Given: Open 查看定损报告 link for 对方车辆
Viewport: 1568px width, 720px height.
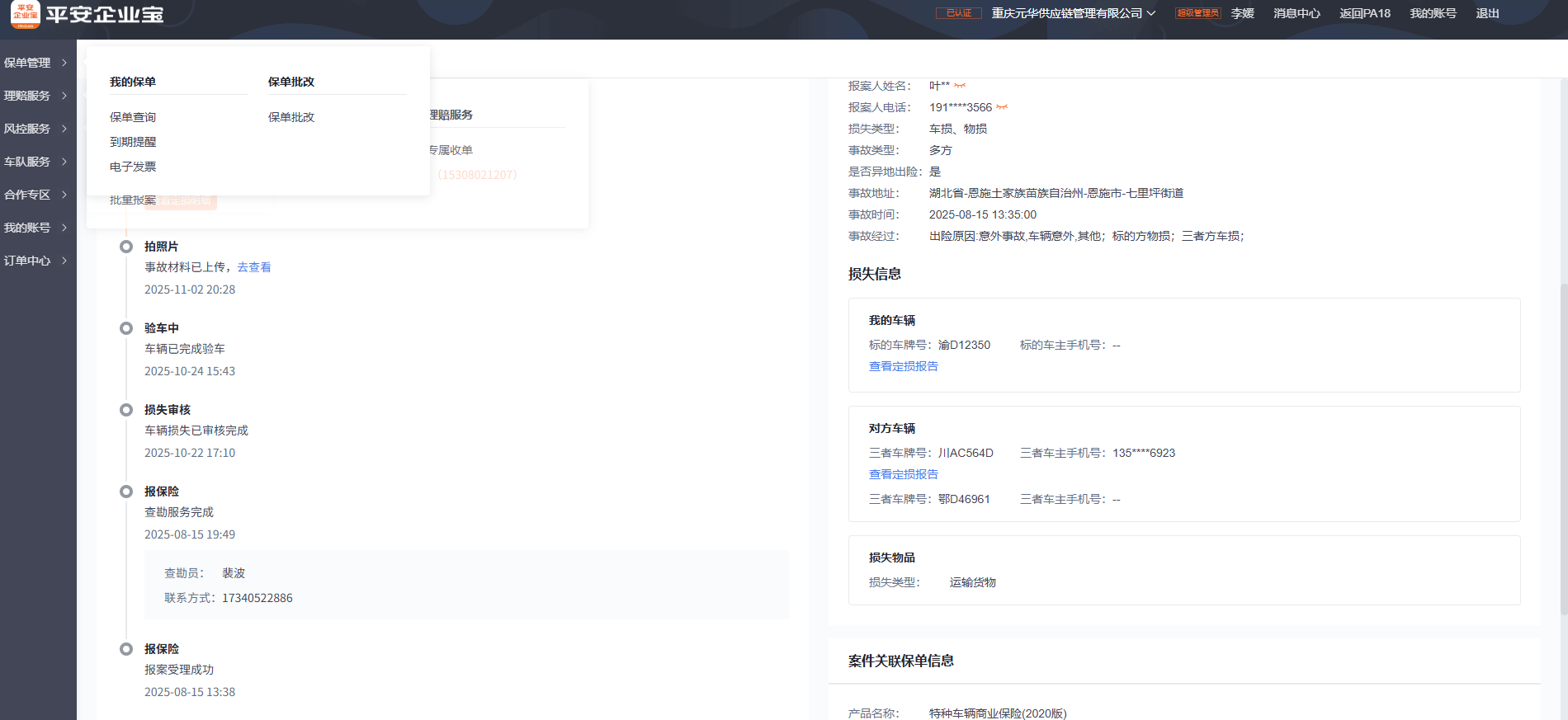Looking at the screenshot, I should 904,474.
